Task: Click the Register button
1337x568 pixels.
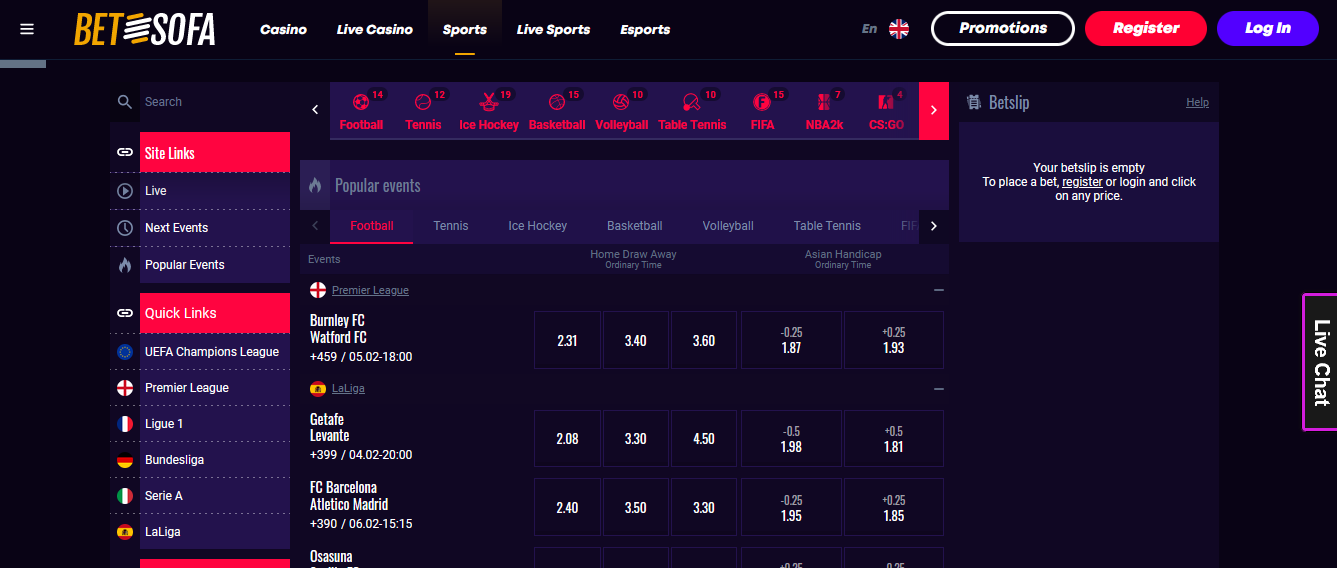Action: point(1146,29)
